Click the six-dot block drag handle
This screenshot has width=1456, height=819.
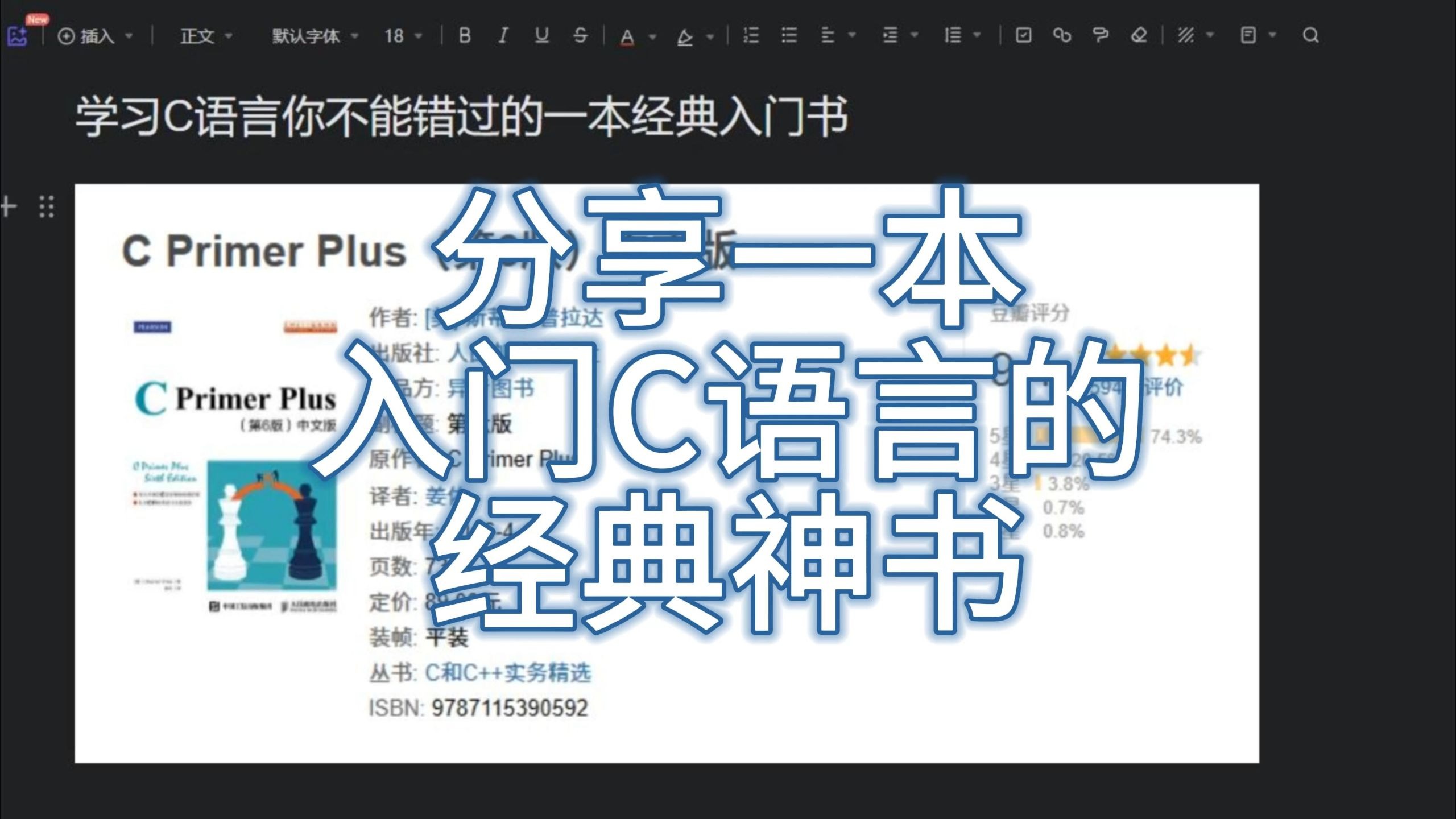(x=47, y=206)
